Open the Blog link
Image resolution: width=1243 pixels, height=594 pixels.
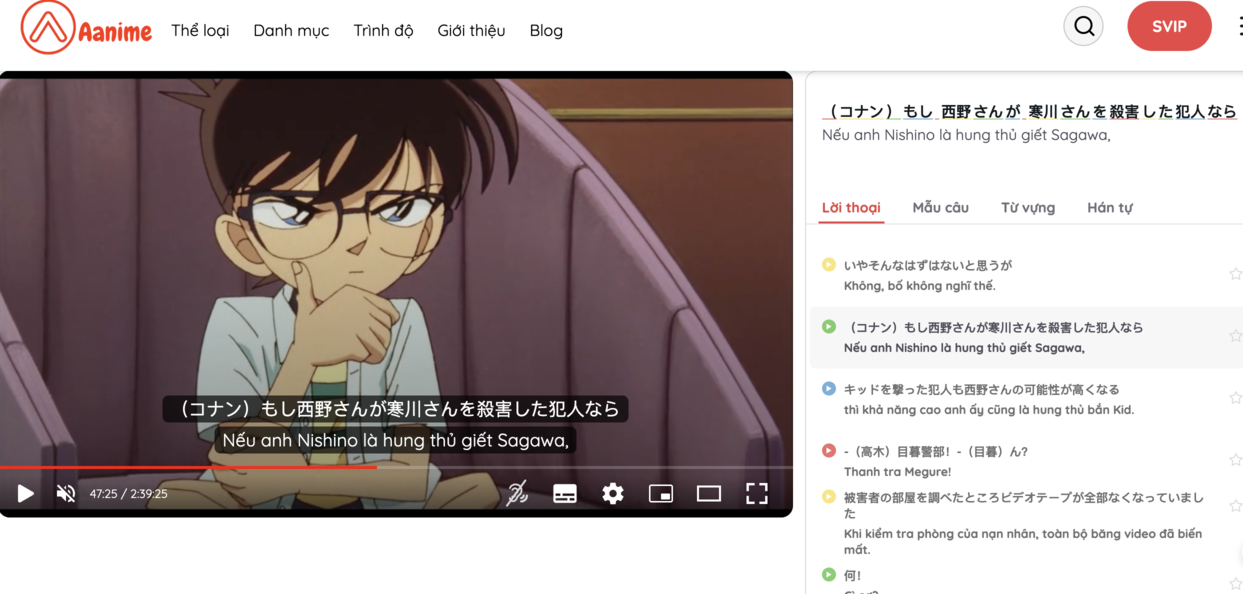tap(546, 30)
